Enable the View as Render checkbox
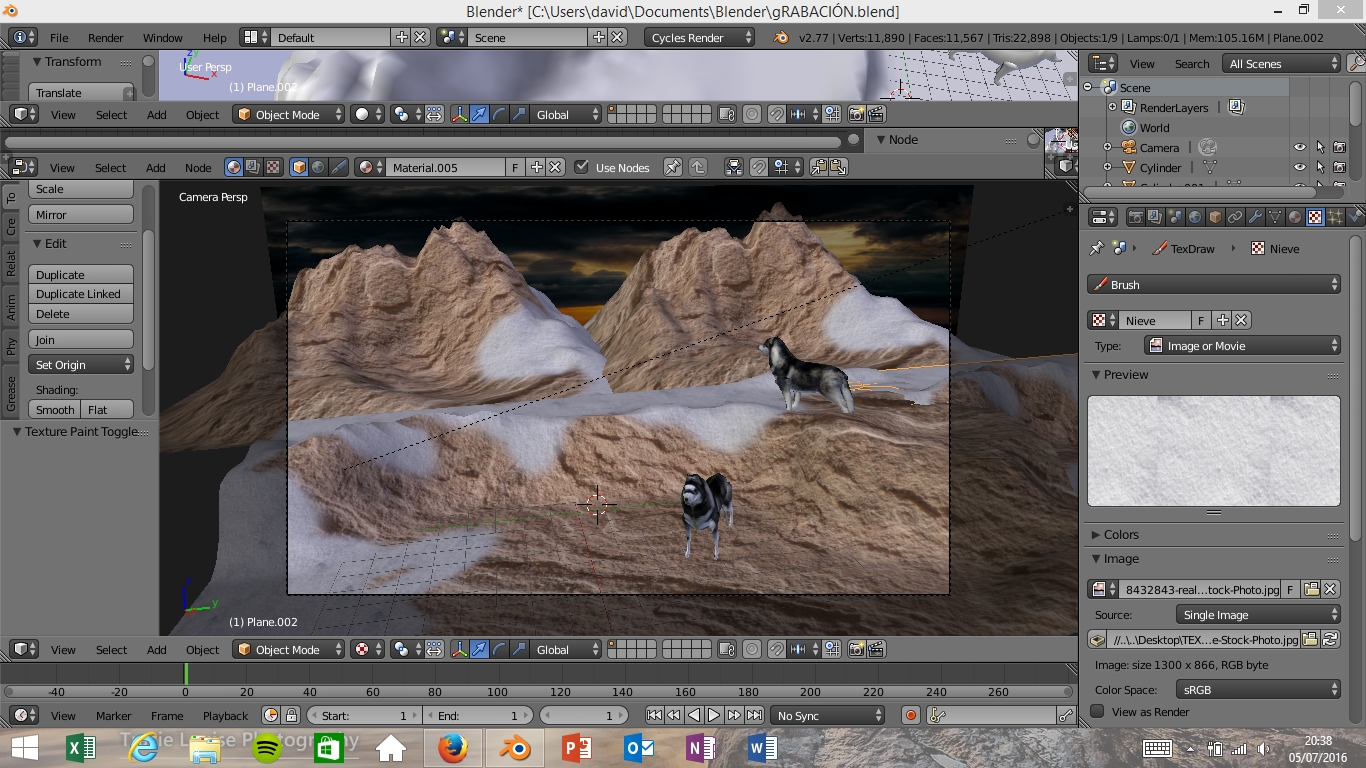The width and height of the screenshot is (1366, 768). (x=1097, y=711)
